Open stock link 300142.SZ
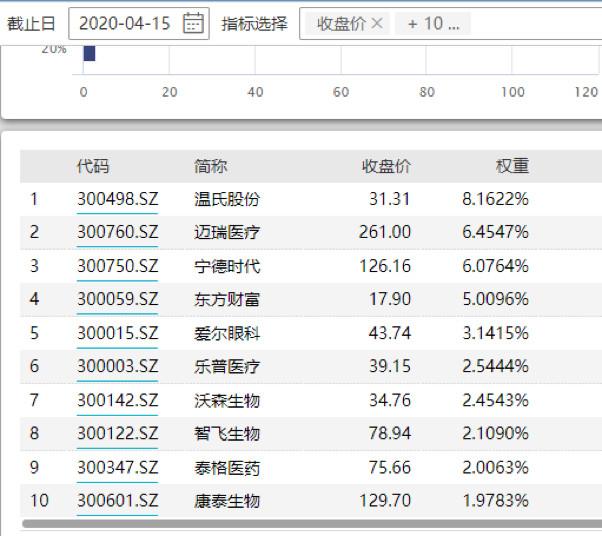 [117, 400]
